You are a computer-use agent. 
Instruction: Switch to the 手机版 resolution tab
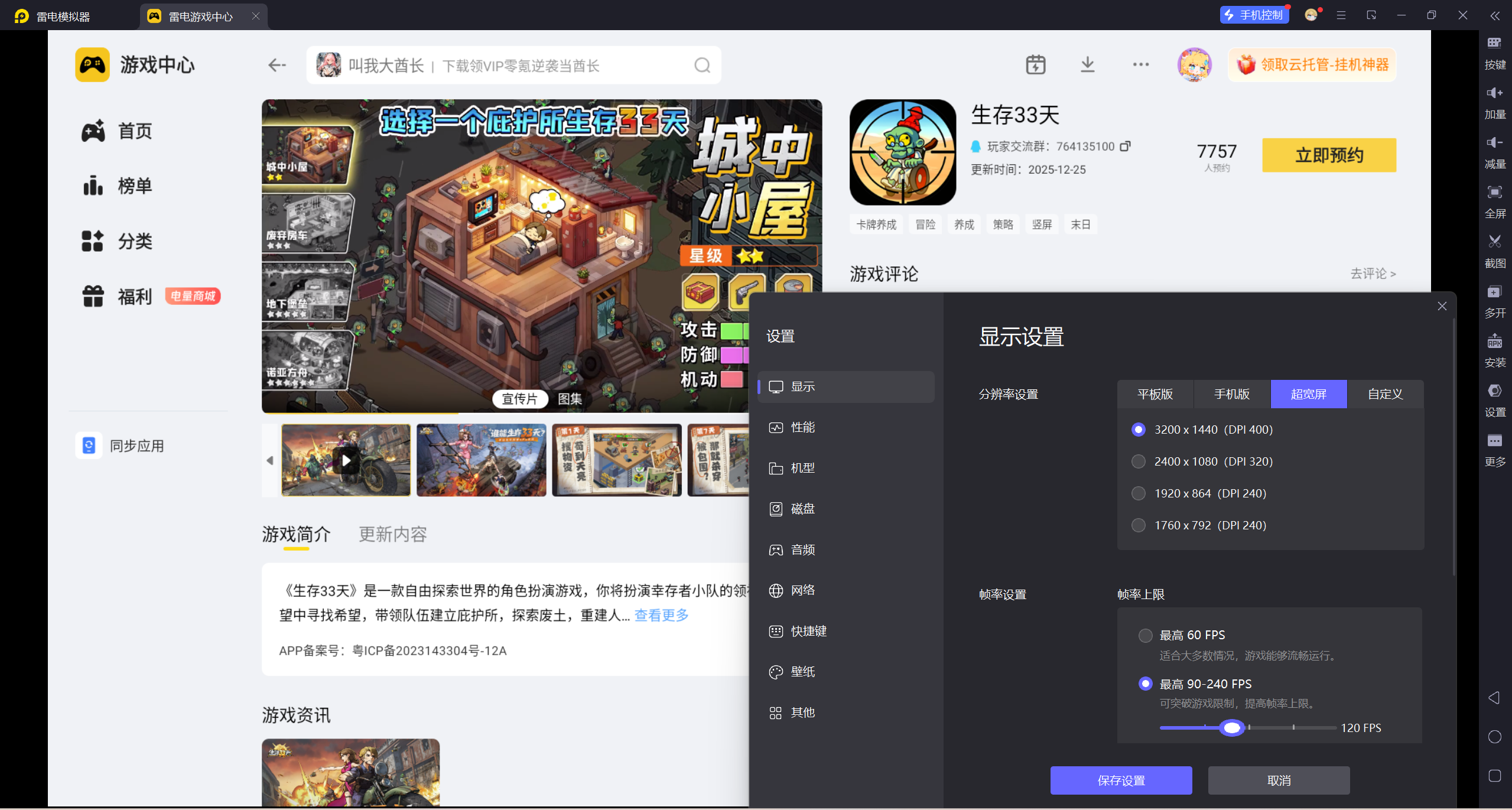tap(1231, 394)
